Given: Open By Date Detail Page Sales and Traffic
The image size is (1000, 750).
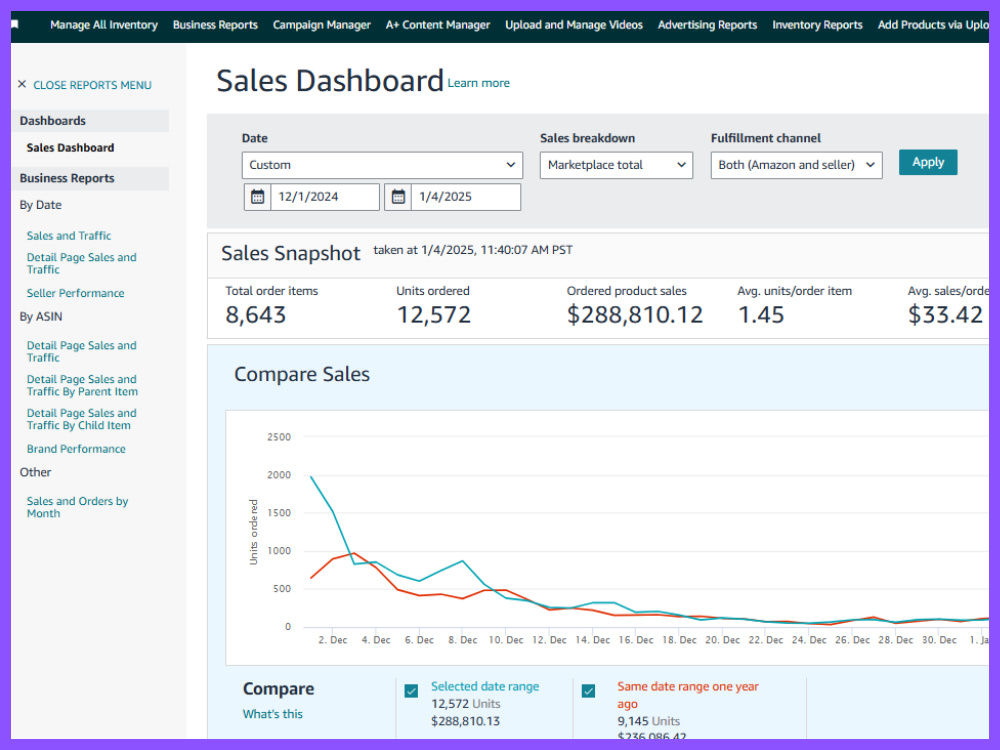Looking at the screenshot, I should pos(82,263).
